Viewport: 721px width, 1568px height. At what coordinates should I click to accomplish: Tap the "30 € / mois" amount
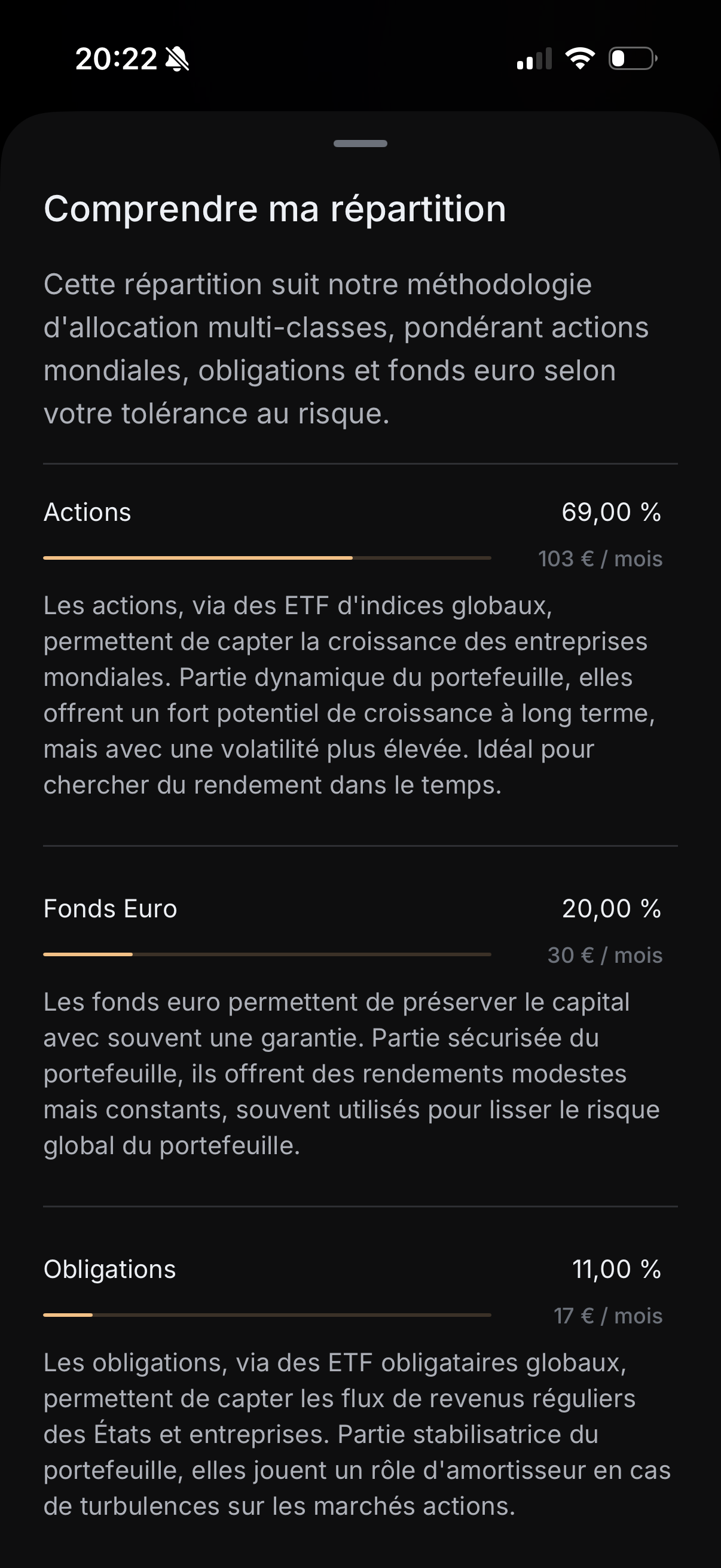(x=605, y=955)
